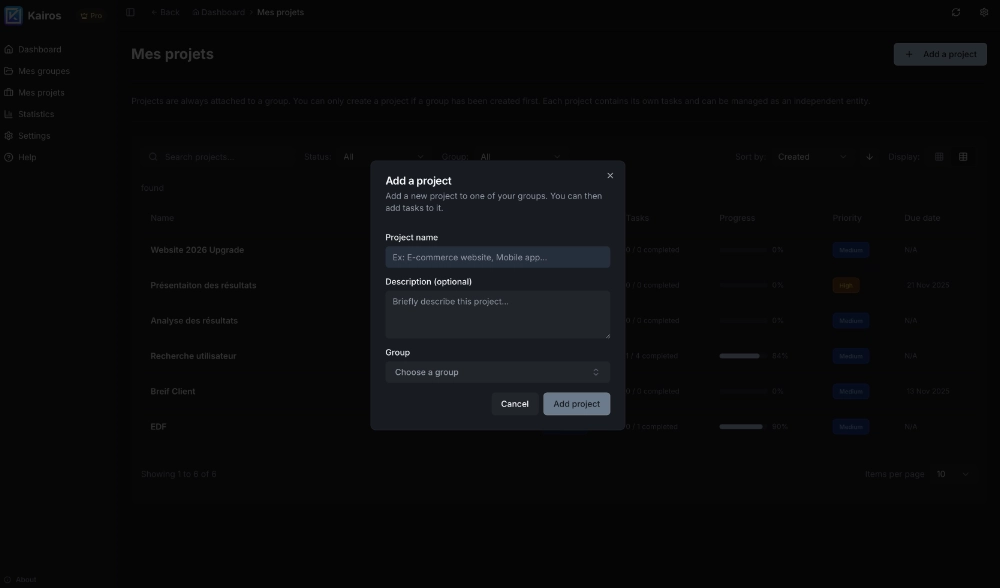Image resolution: width=1000 pixels, height=588 pixels.
Task: Switch projects view to table display
Action: coord(963,156)
